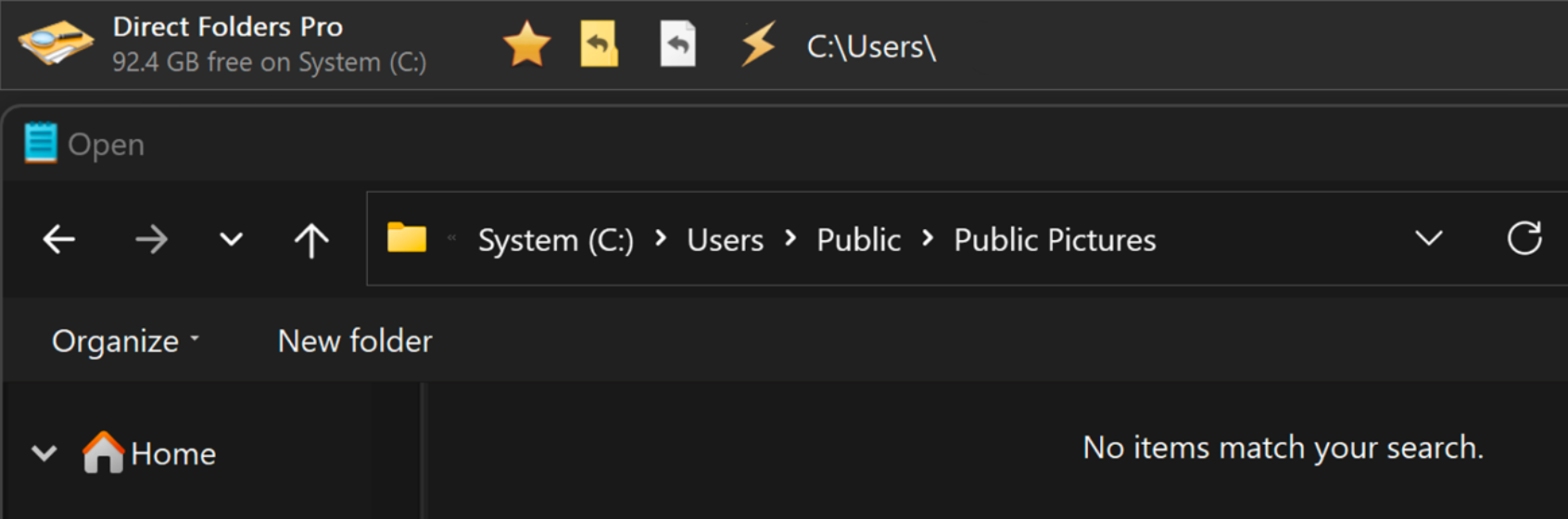Click the C:\Users\ path shortcut
The image size is (1568, 519).
(871, 46)
